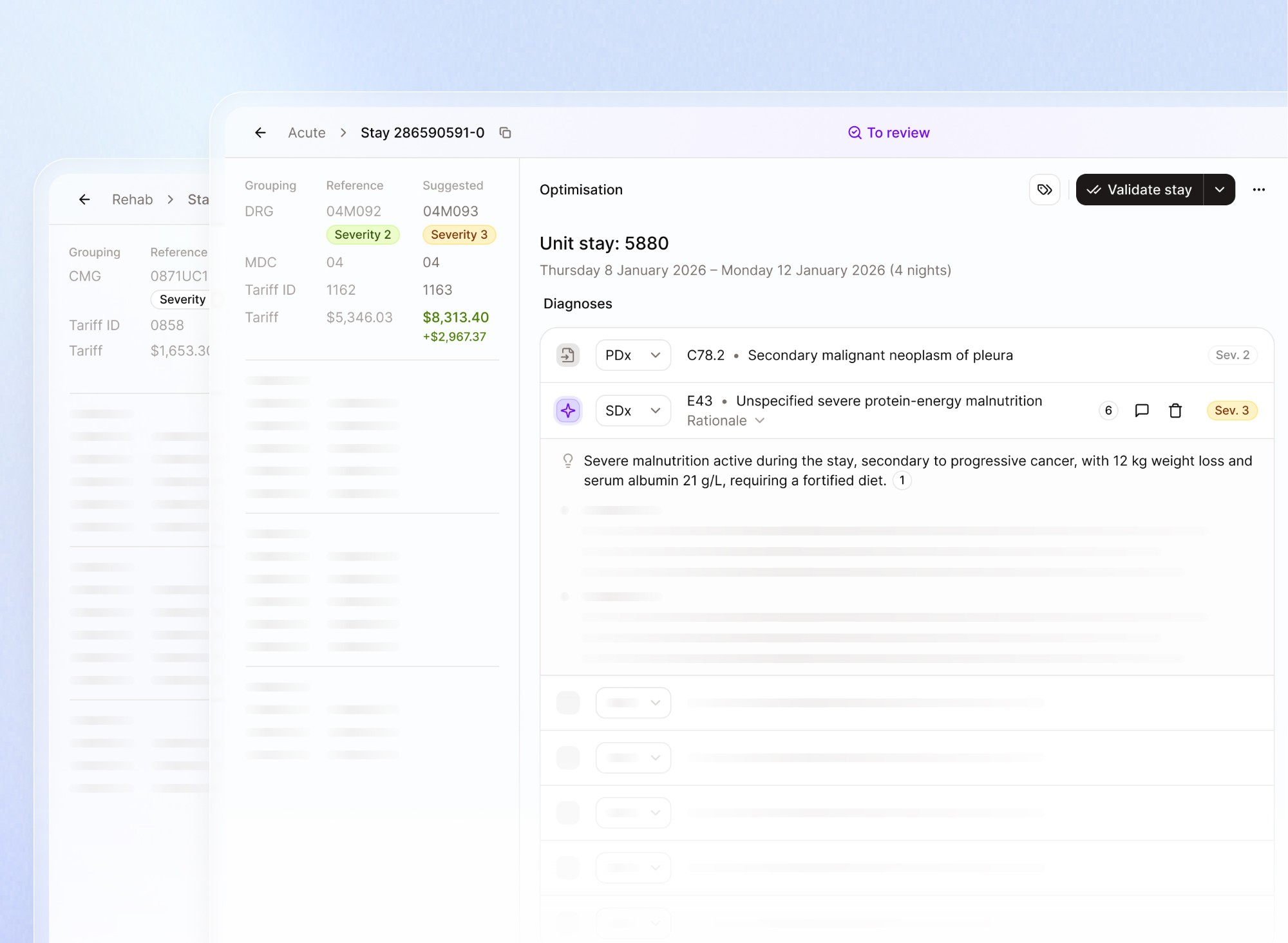
Task: Click Tariff ID 0858 in the Rehab window
Action: pos(167,326)
